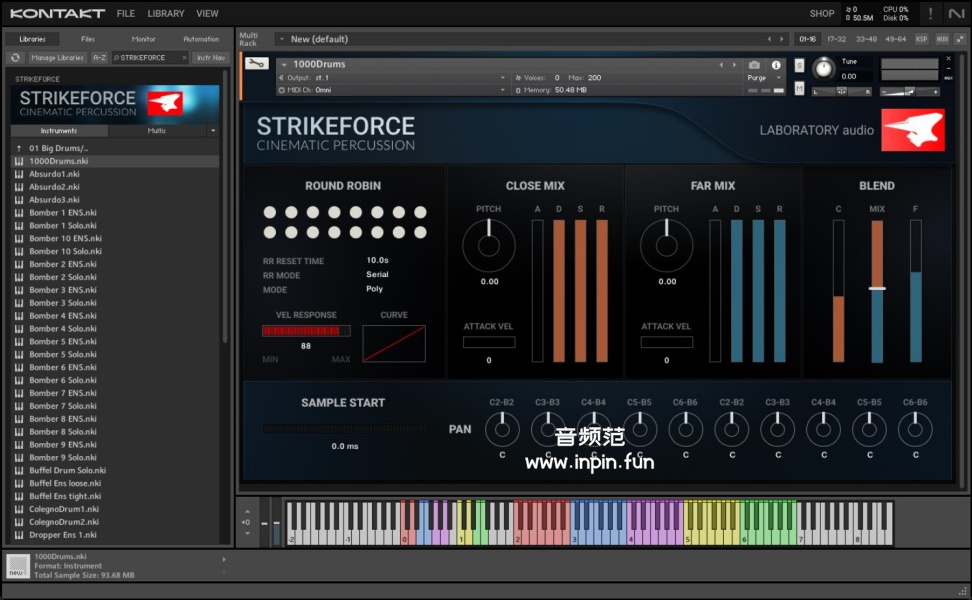Toggle the instrument Solo button
The width and height of the screenshot is (972, 600).
[799, 66]
